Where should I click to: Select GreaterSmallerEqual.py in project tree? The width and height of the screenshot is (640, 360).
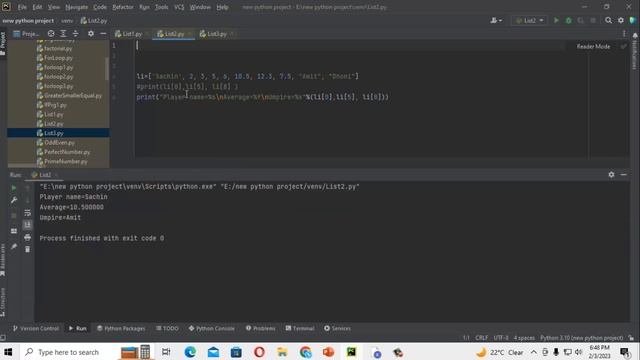73,96
